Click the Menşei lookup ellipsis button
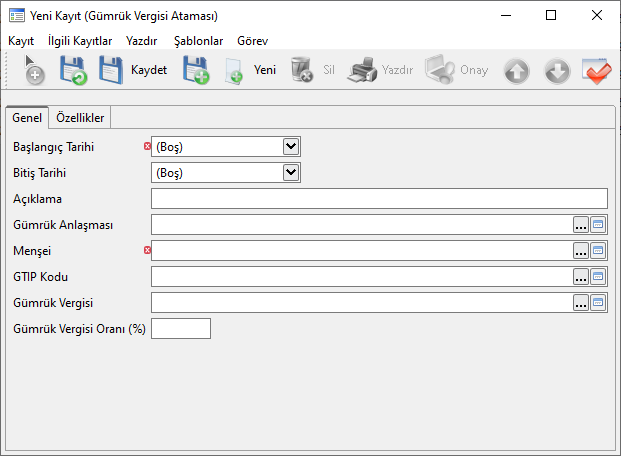Image resolution: width=621 pixels, height=456 pixels. 581,250
